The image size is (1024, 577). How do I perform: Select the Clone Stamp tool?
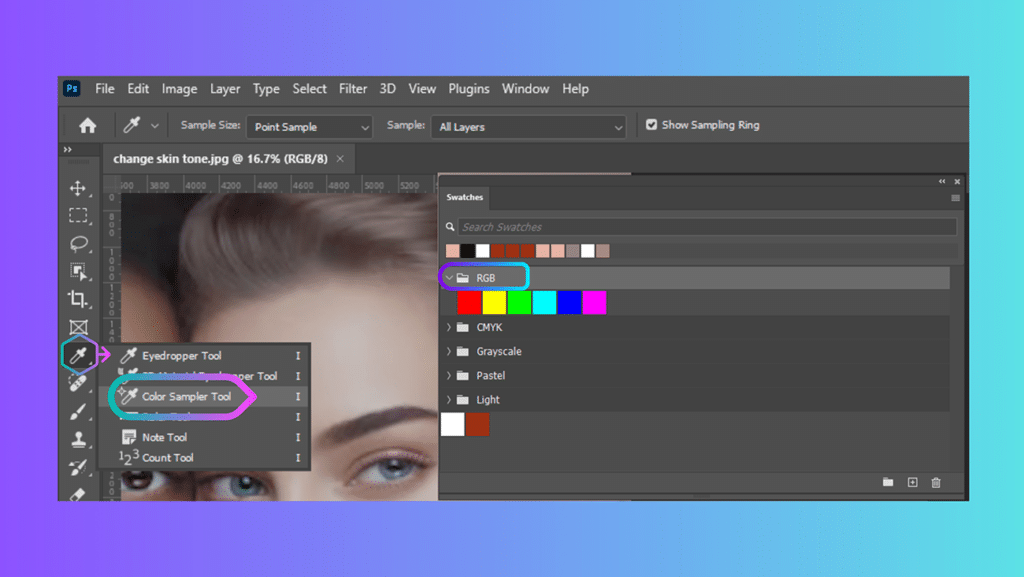[x=80, y=440]
